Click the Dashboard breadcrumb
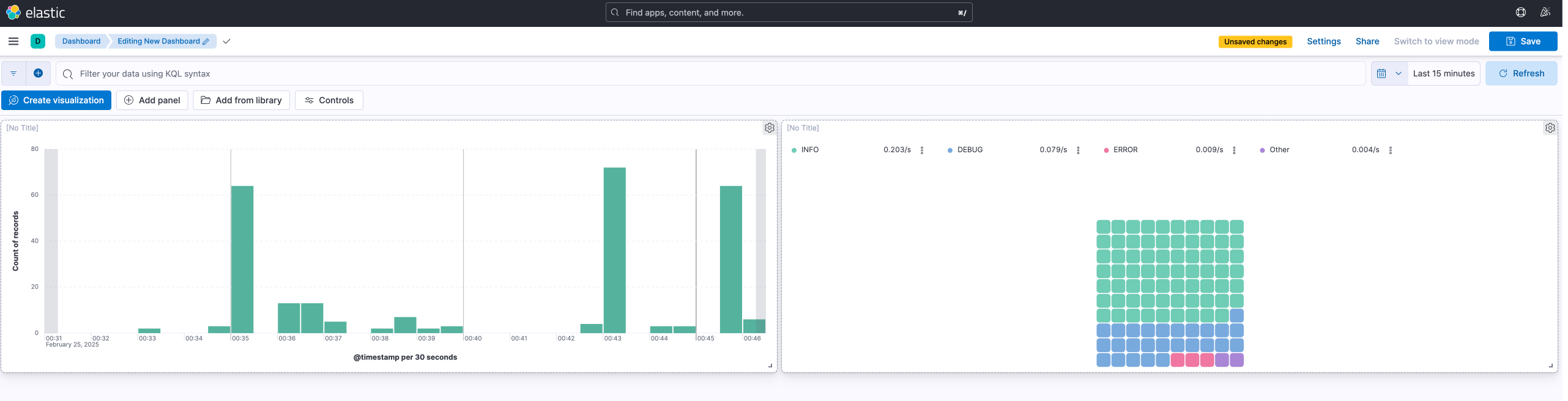The image size is (1568, 401). click(81, 41)
